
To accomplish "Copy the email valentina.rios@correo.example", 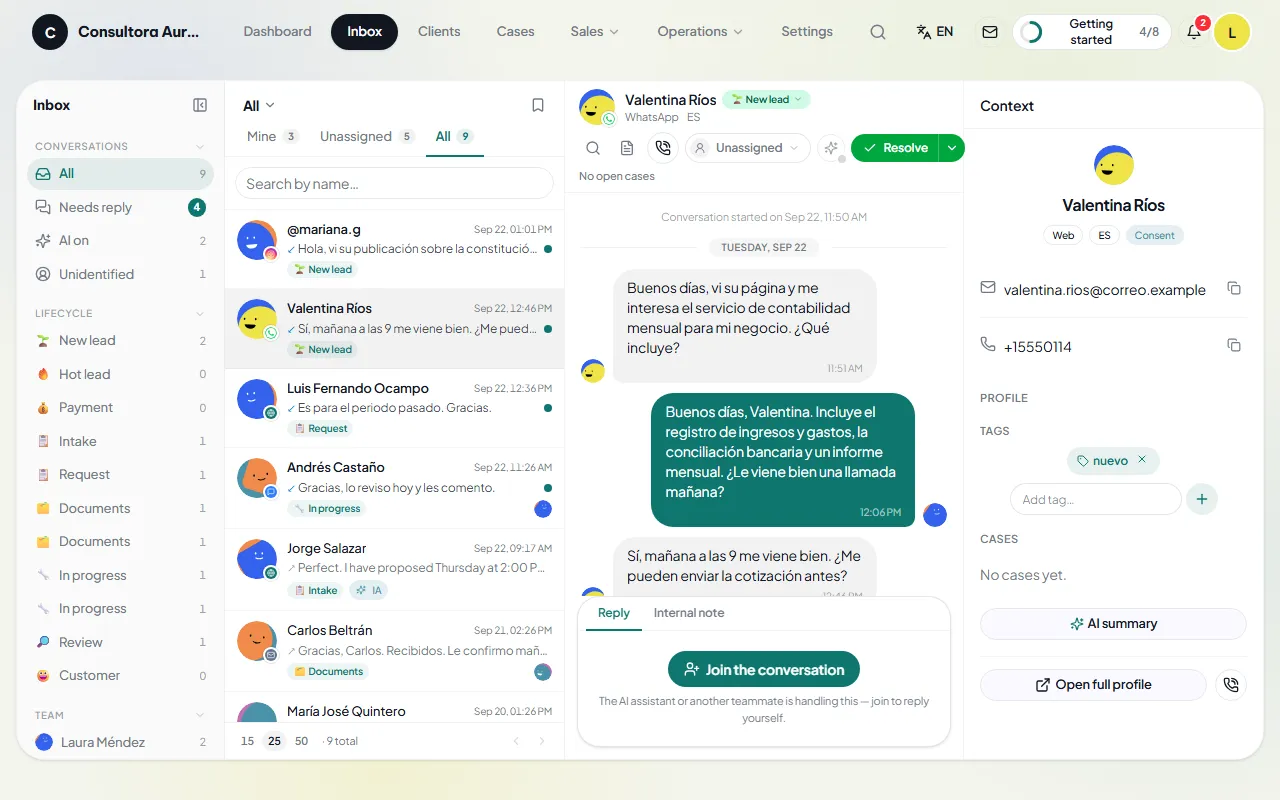I will tap(1234, 288).
